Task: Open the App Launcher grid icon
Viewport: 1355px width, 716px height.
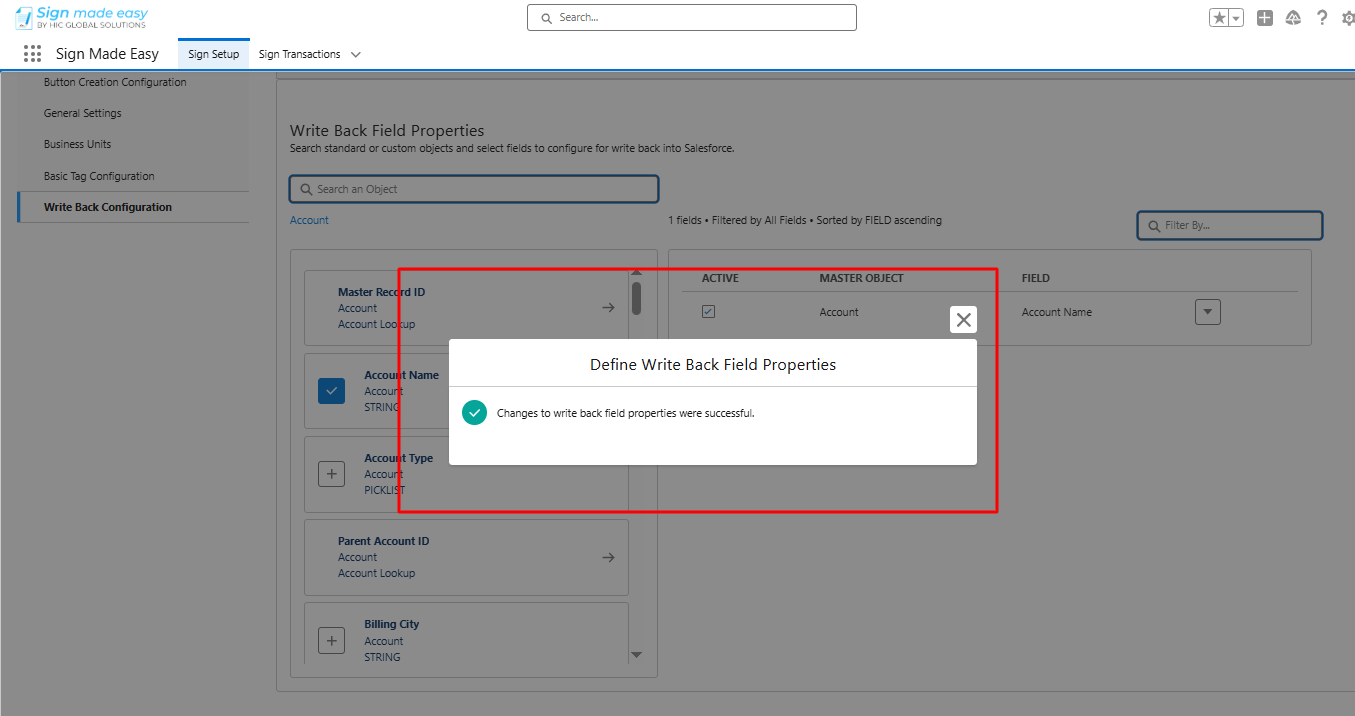Action: pyautogui.click(x=33, y=54)
